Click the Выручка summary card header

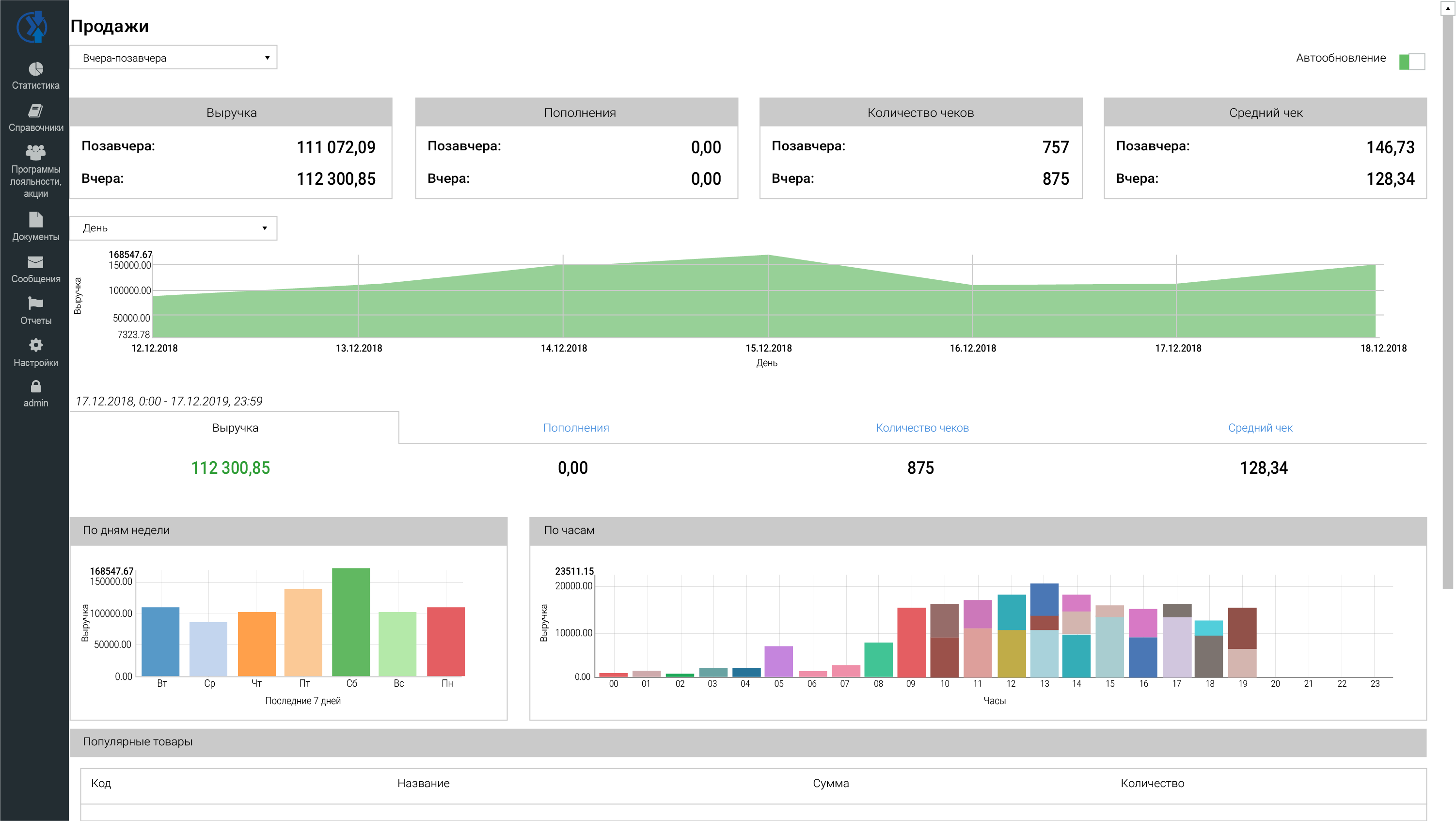click(x=231, y=112)
